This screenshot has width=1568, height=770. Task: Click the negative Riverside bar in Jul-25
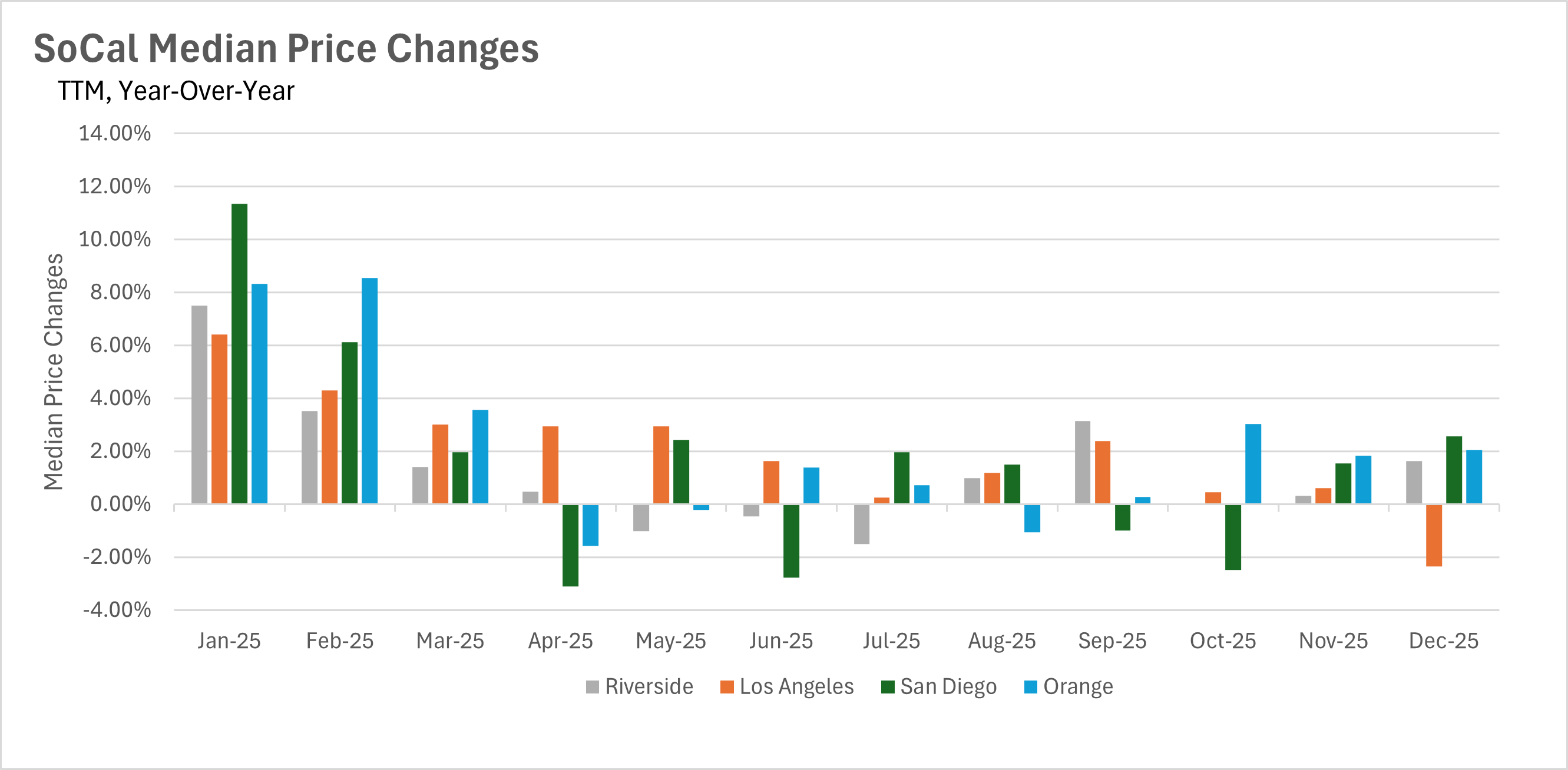point(861,524)
